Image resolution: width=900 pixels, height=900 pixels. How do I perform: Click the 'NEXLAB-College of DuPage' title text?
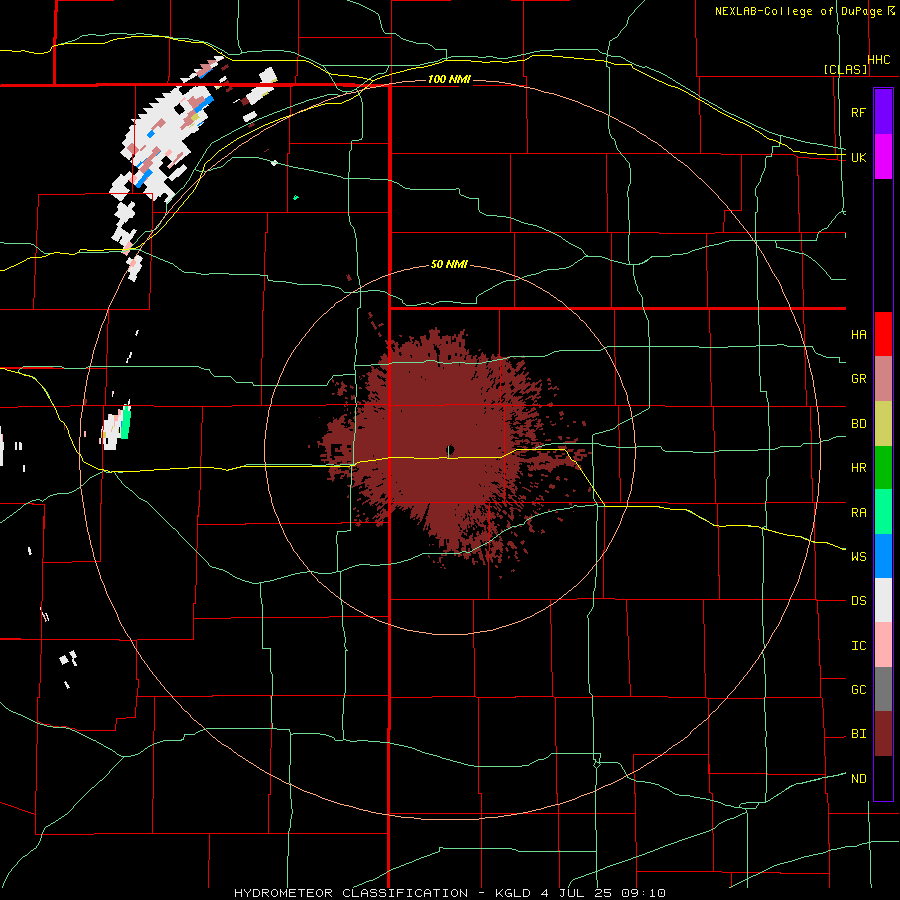coord(798,11)
